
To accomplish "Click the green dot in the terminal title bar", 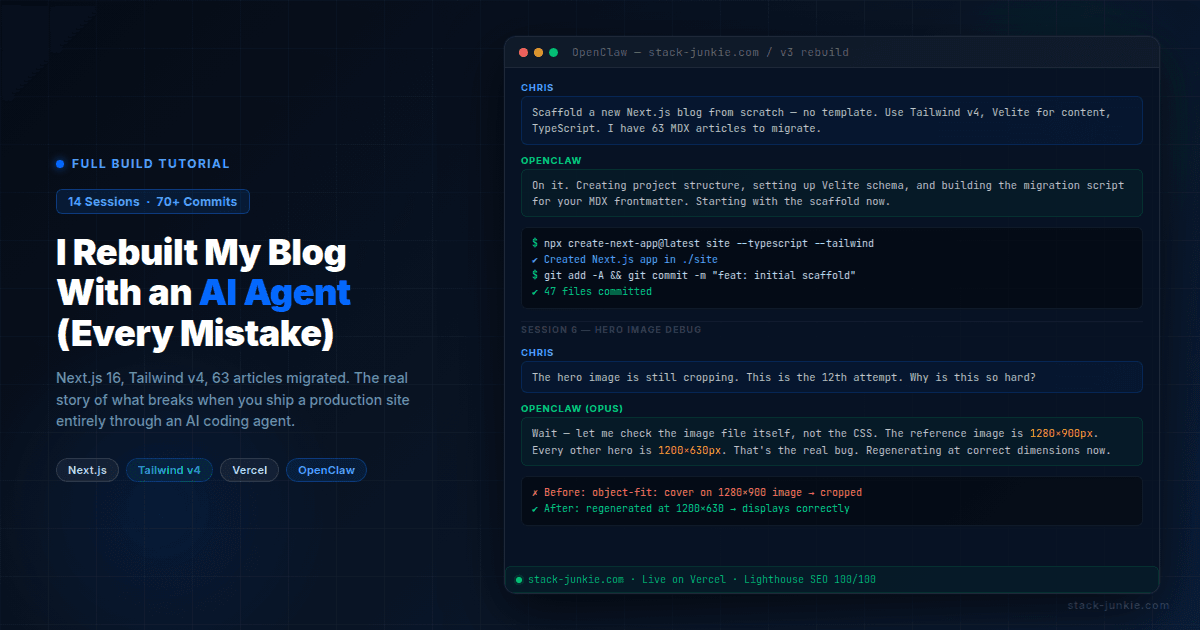I will pos(553,52).
